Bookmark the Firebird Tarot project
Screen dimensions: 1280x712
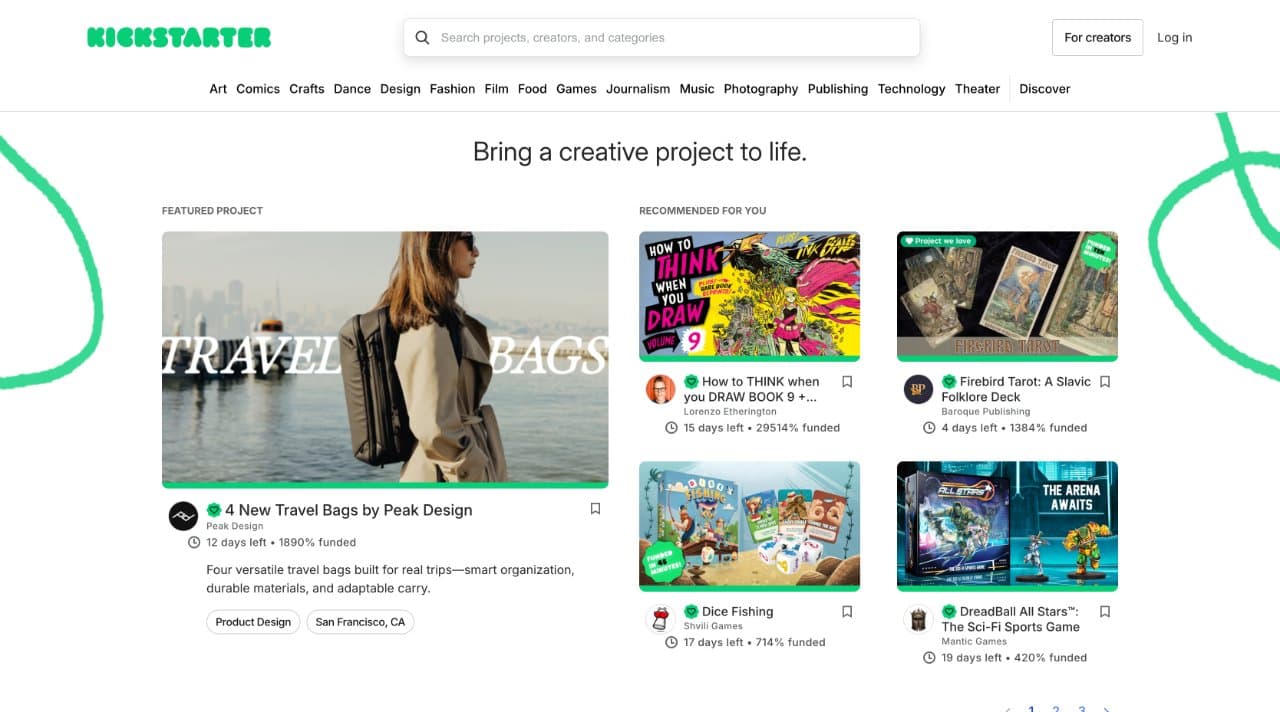pos(1105,381)
